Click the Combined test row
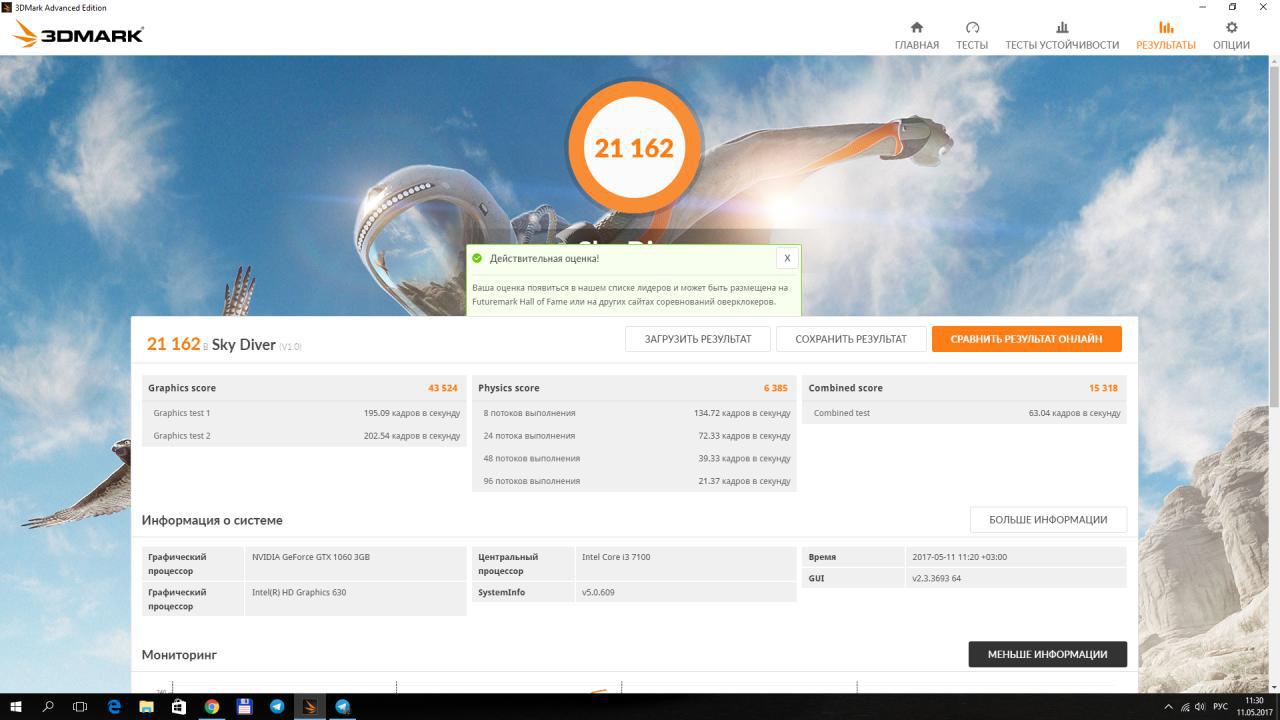Image resolution: width=1280 pixels, height=720 pixels. point(964,413)
